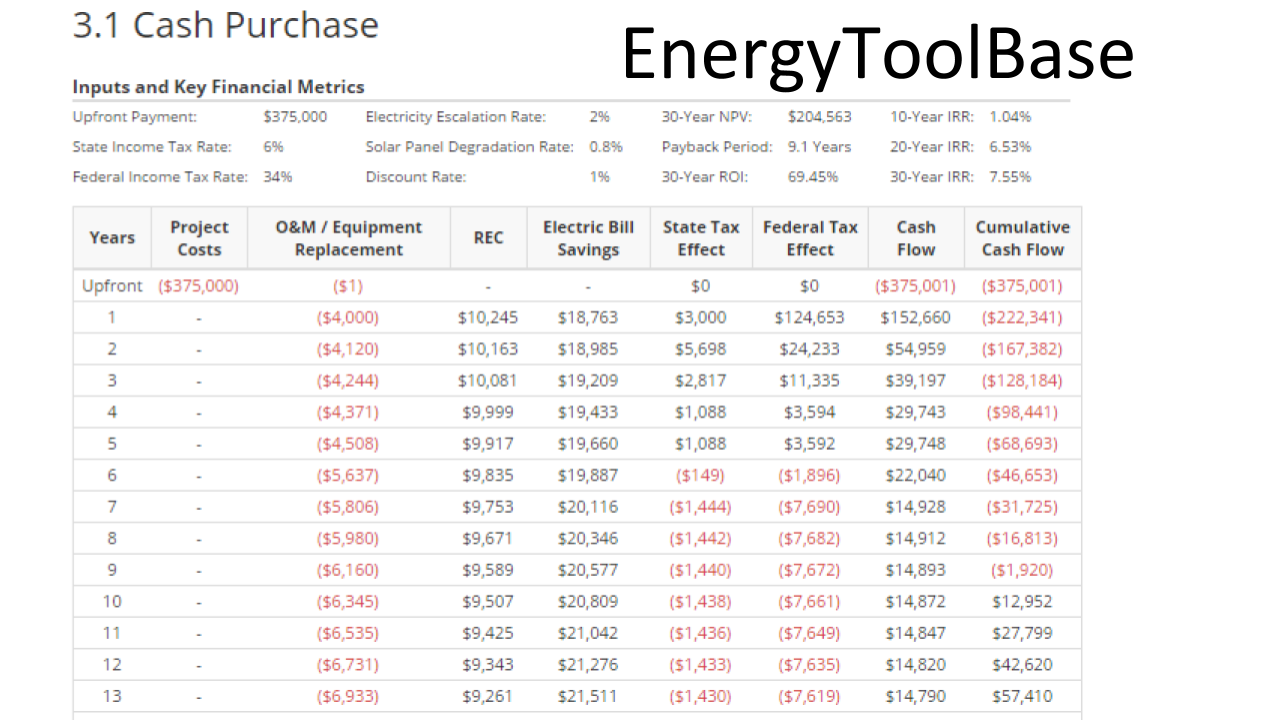This screenshot has width=1280, height=720.
Task: Select the 'Electricity Escalation Rate:' label
Action: (456, 116)
